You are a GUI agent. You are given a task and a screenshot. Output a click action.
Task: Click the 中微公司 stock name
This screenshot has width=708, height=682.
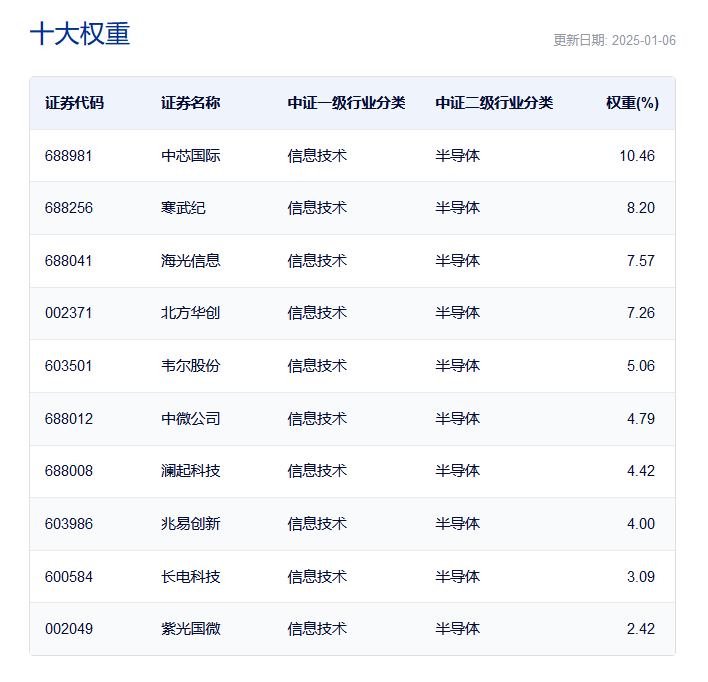(190, 419)
